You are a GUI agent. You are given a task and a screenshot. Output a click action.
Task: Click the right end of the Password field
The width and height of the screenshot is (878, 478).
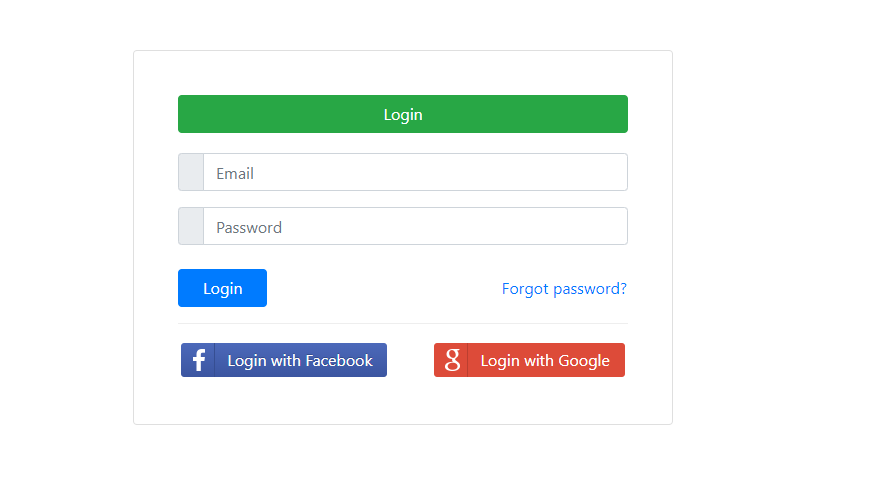(x=610, y=226)
